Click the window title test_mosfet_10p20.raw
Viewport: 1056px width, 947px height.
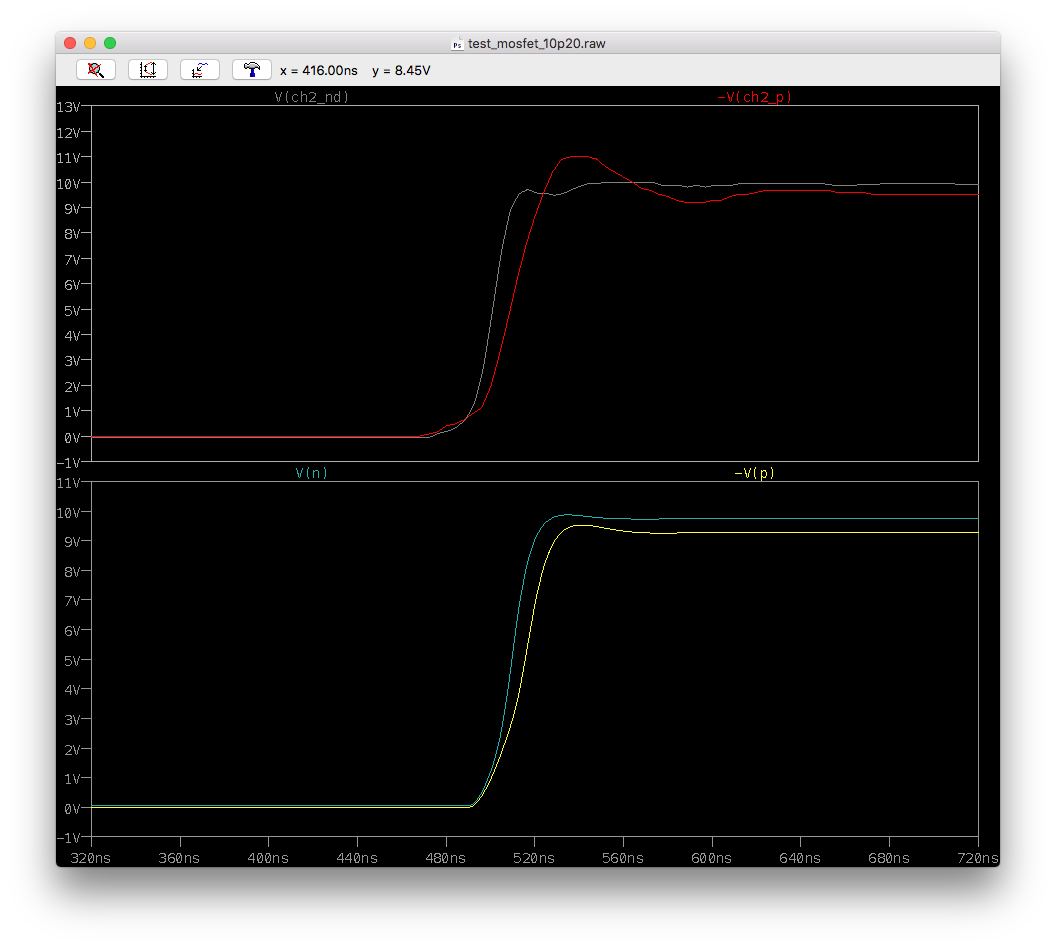(x=537, y=44)
